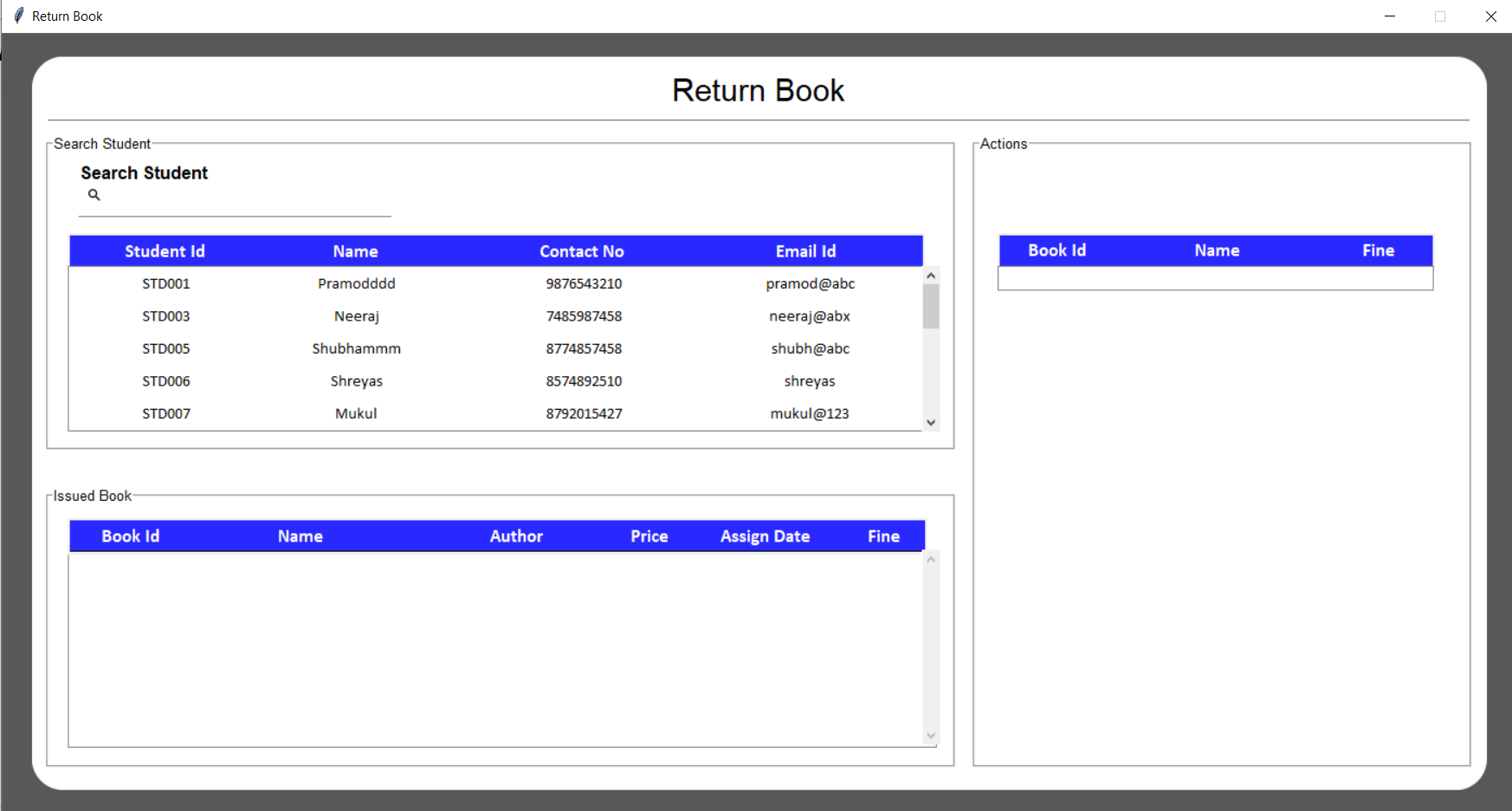Screen dimensions: 1512x811
Task: Click the search magnifier icon
Action: pyautogui.click(x=94, y=195)
